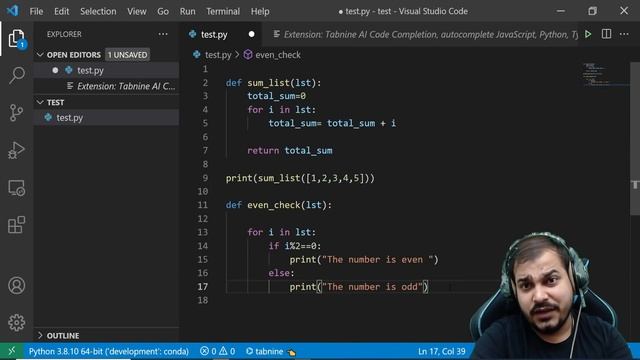640x360 pixels.
Task: Click Ln 17, Col 39 cursor position
Action: point(442,351)
